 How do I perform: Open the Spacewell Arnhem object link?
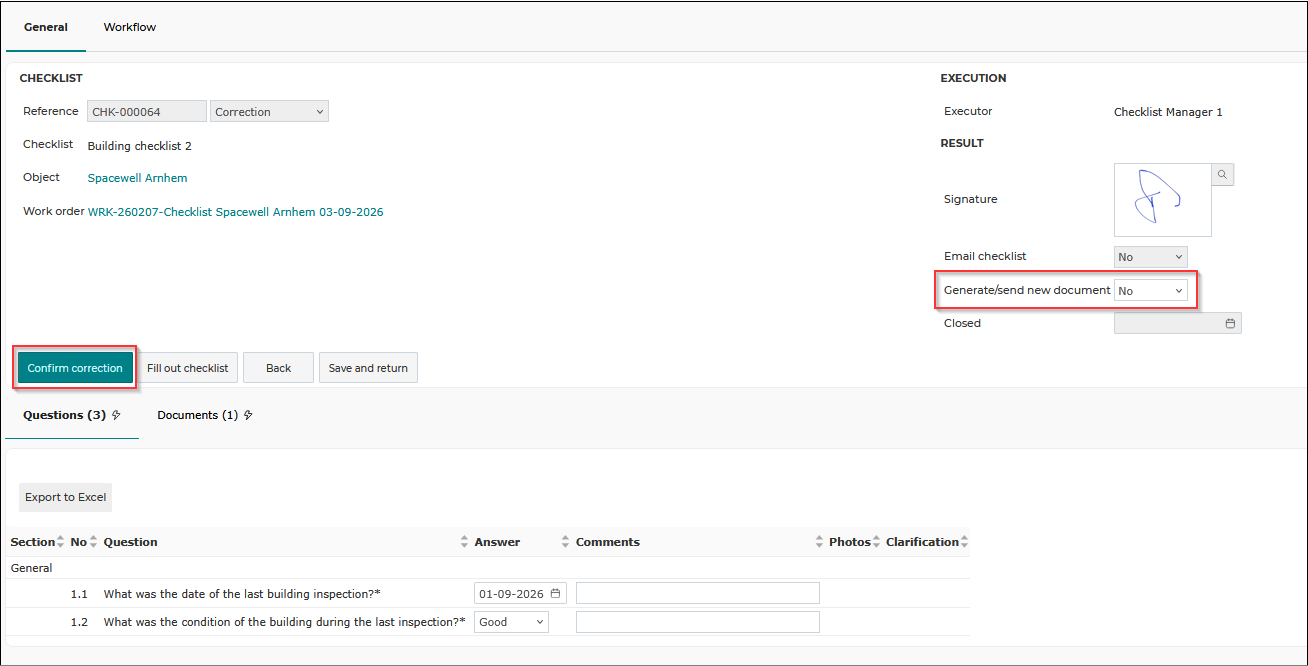pos(137,178)
